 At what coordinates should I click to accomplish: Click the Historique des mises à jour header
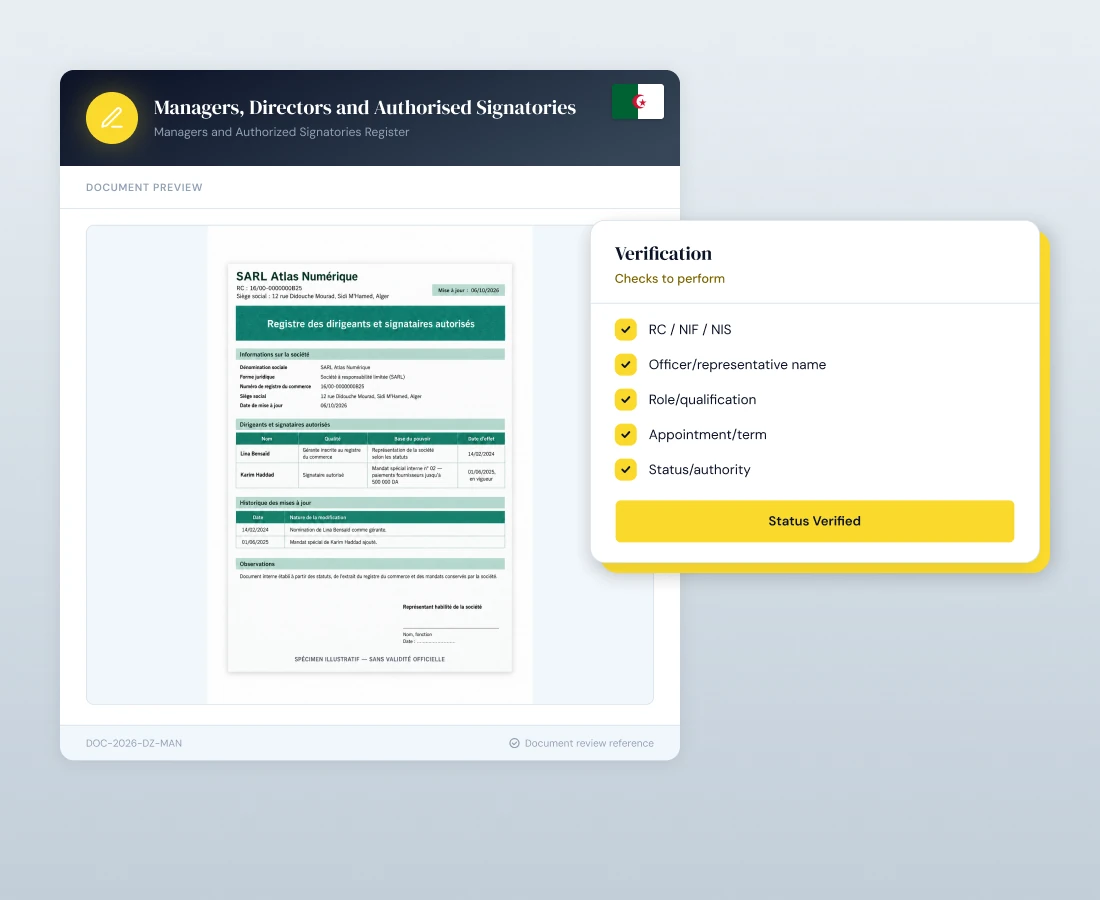click(x=370, y=503)
